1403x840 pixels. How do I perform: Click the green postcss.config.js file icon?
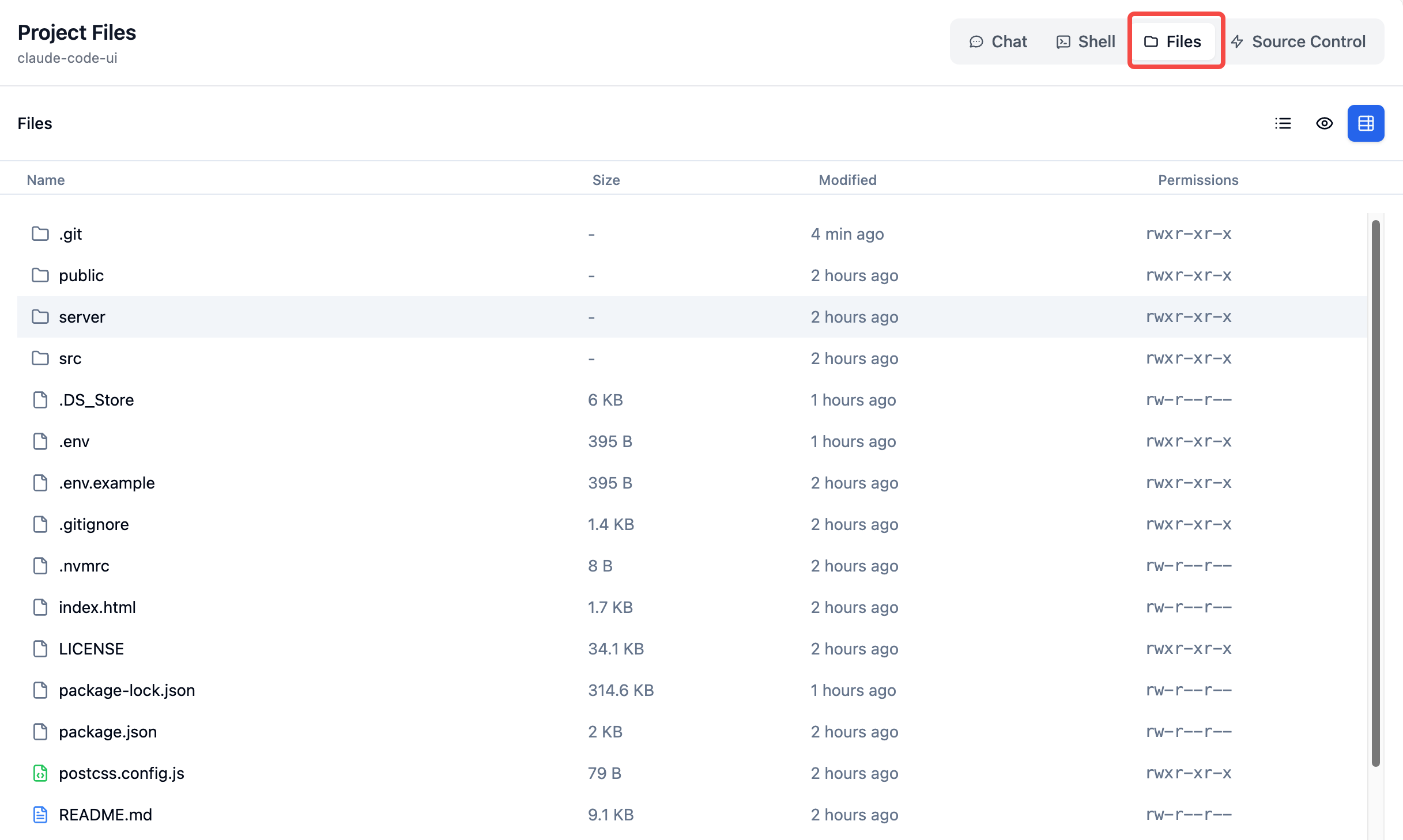(40, 773)
